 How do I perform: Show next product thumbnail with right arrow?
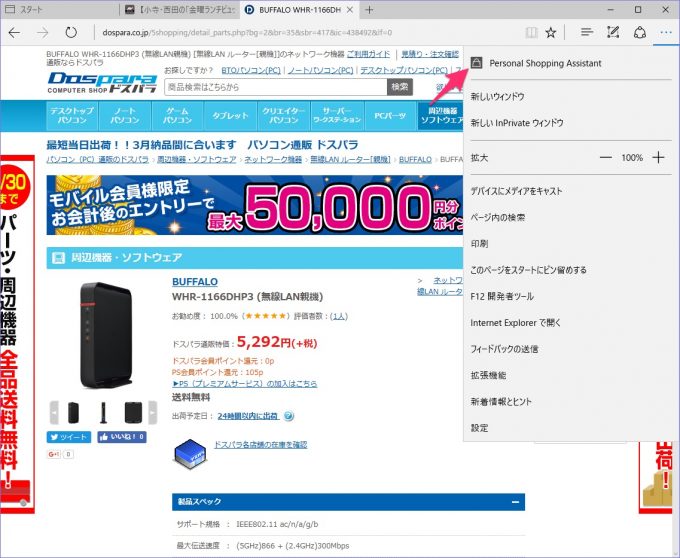(x=153, y=412)
